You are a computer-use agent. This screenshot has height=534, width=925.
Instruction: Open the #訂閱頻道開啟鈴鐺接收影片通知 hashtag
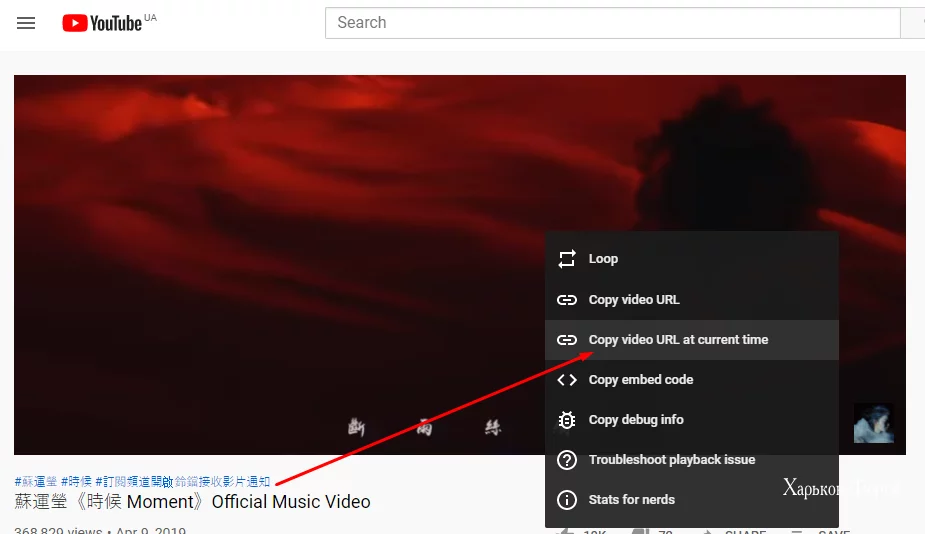[x=183, y=481]
